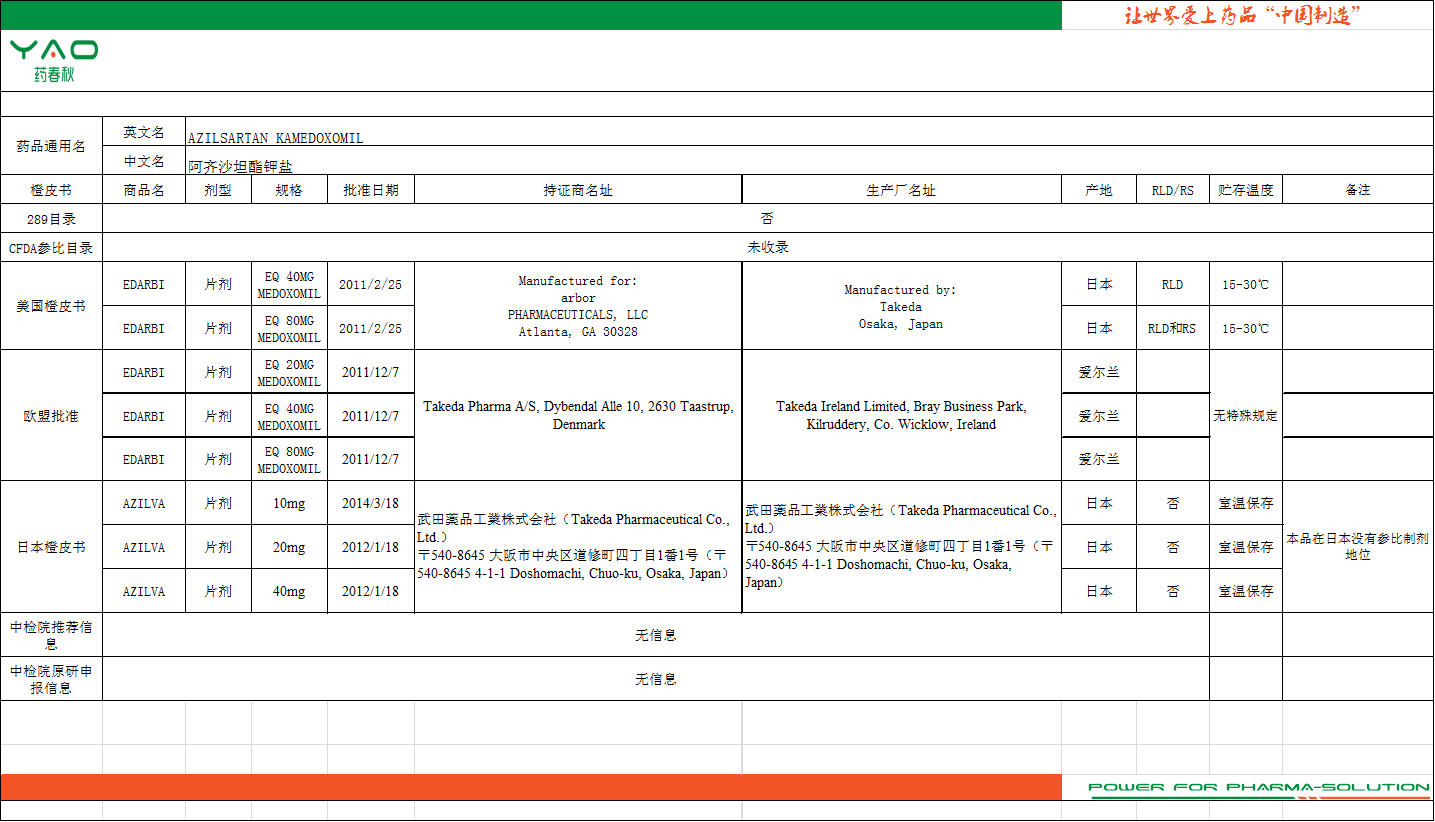Click the RLD/RS column header

point(1173,190)
